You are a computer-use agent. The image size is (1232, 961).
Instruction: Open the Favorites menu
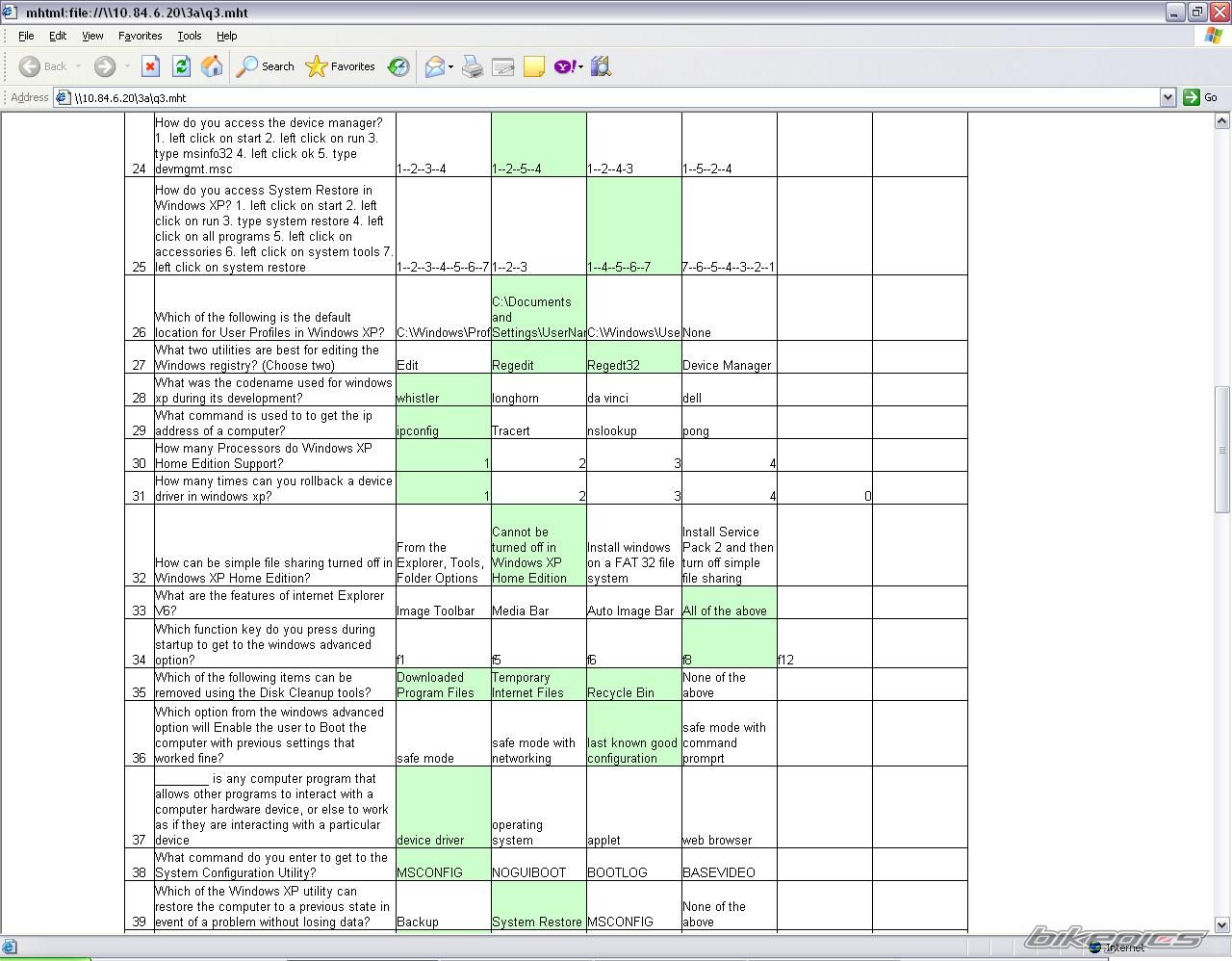pos(140,36)
